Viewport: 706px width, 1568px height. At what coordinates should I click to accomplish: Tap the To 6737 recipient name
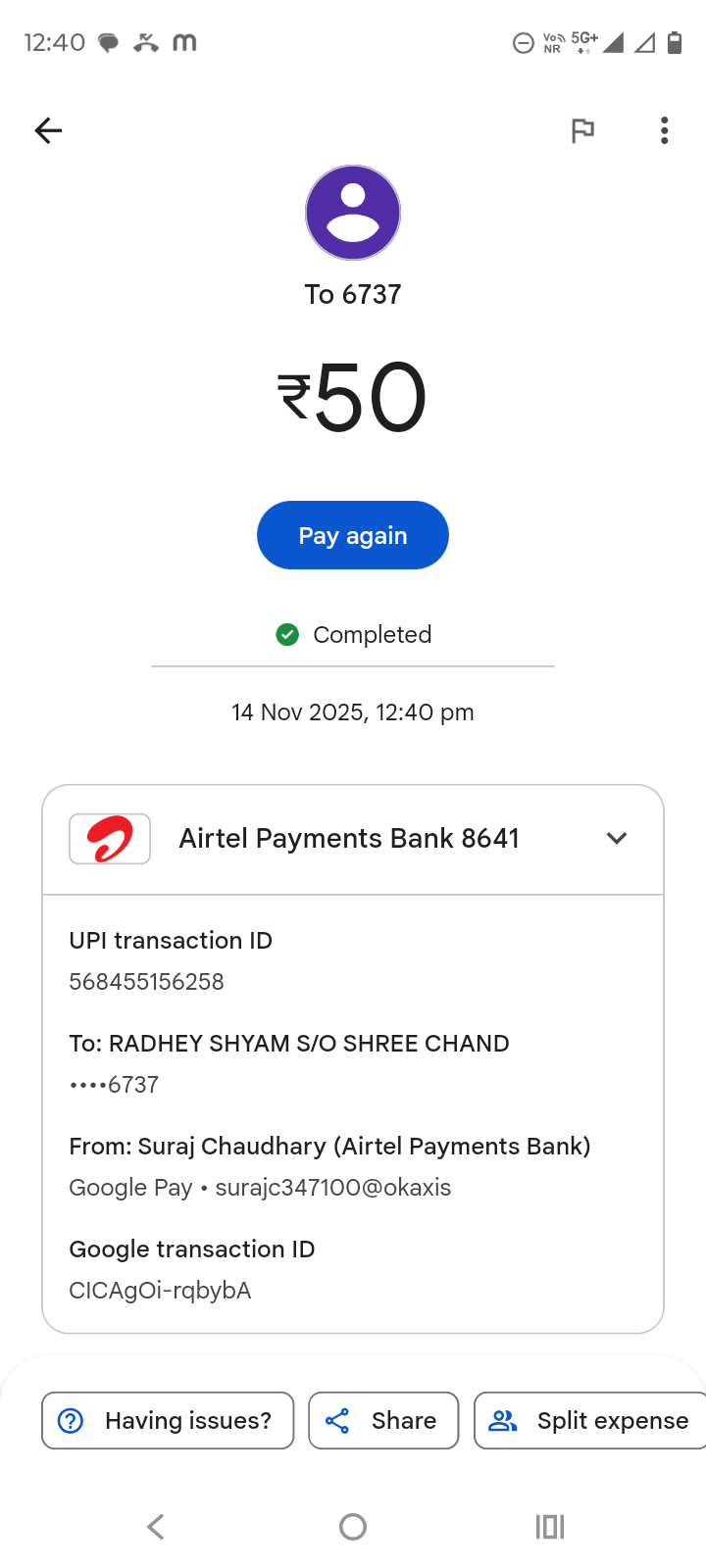[x=353, y=295]
